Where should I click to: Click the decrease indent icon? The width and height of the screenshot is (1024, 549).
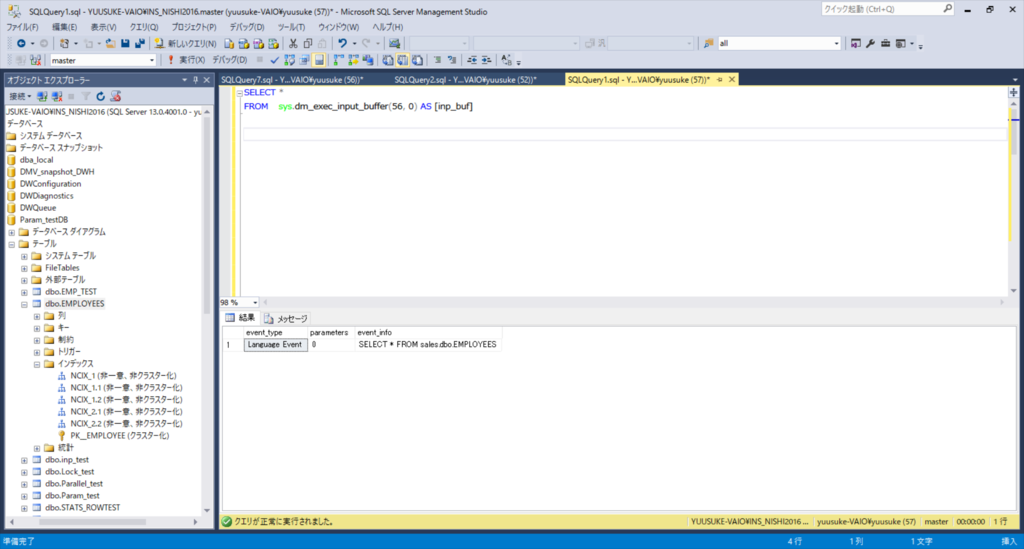472,60
